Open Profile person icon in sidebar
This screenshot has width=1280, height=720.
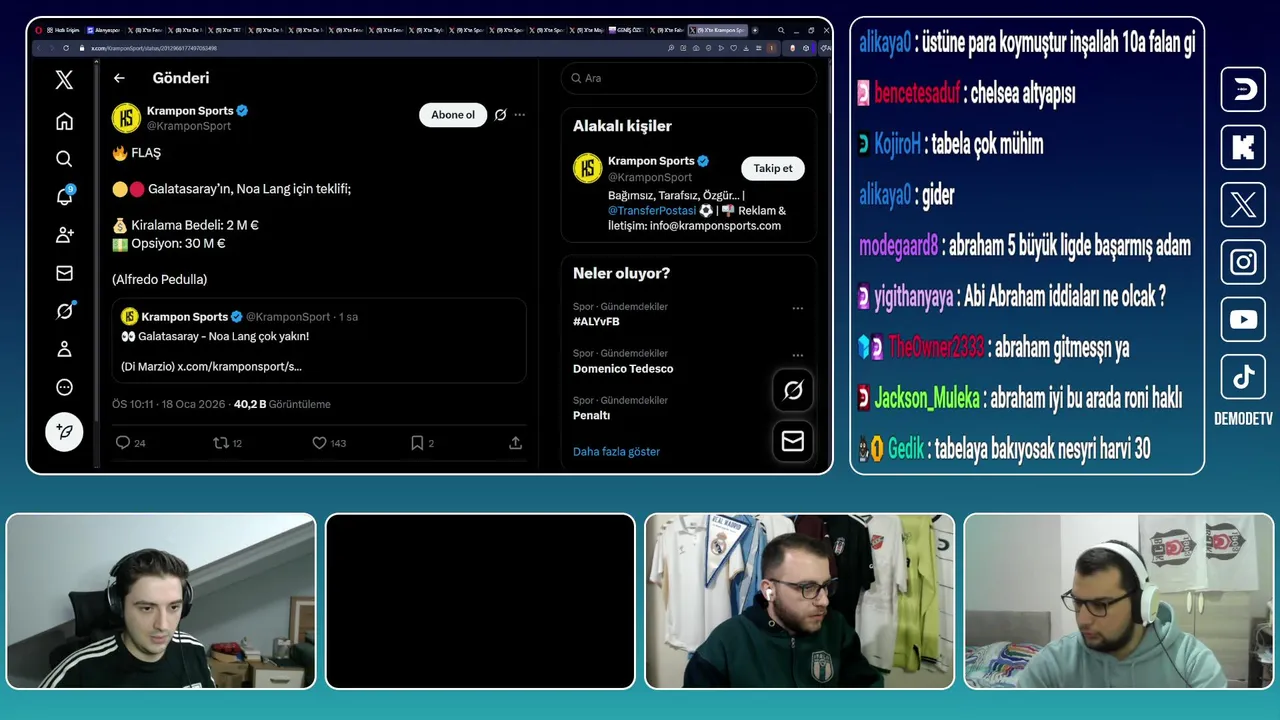64,349
